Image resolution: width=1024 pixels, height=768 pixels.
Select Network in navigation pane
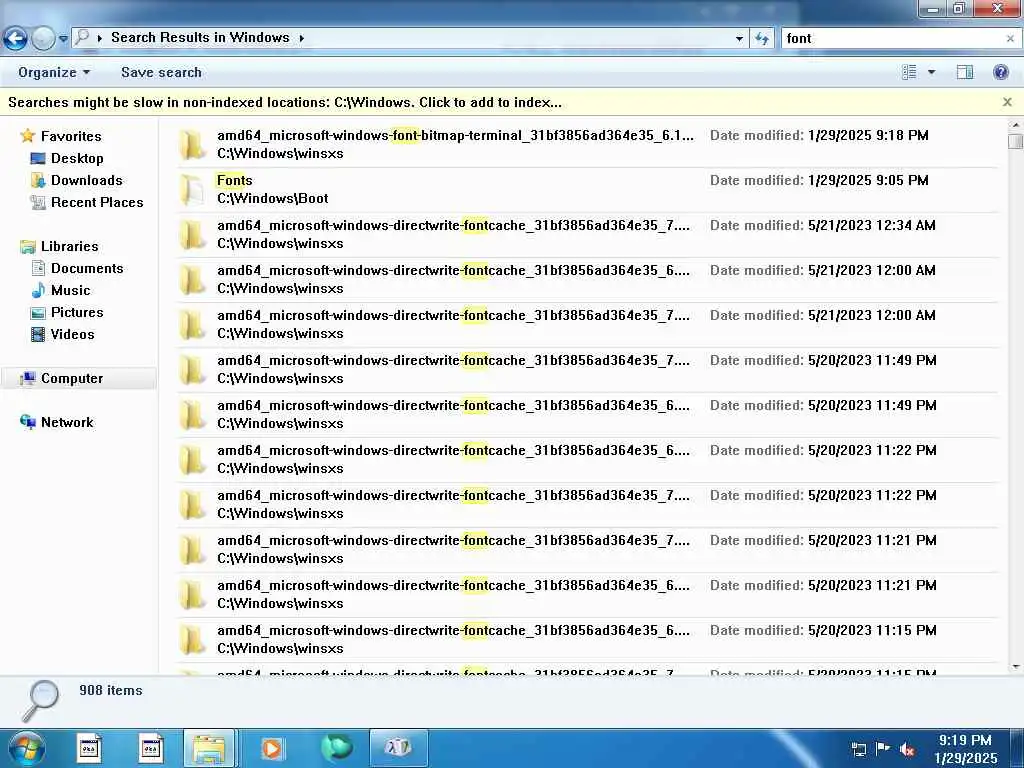(x=67, y=423)
